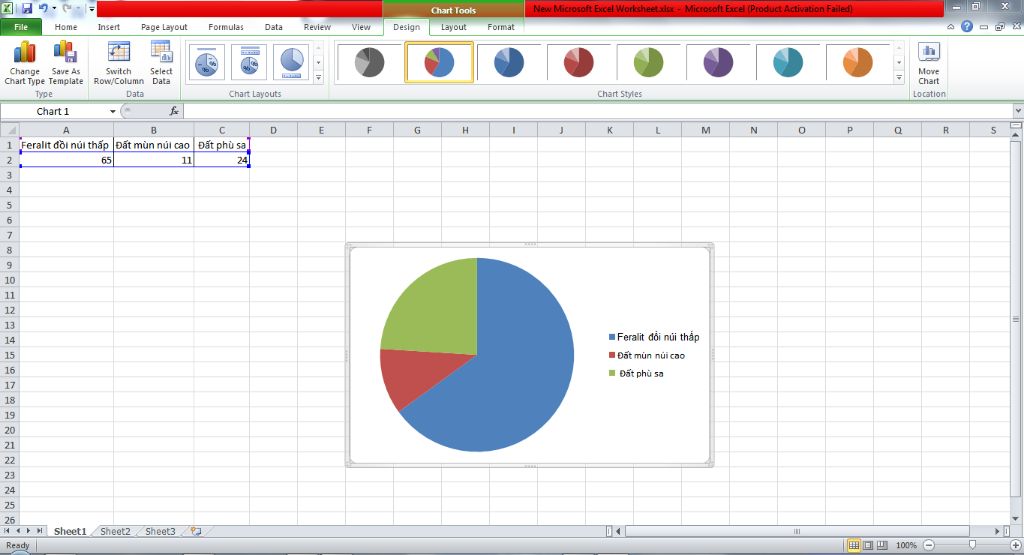
Task: Open Name Box dropdown arrow
Action: 112,112
